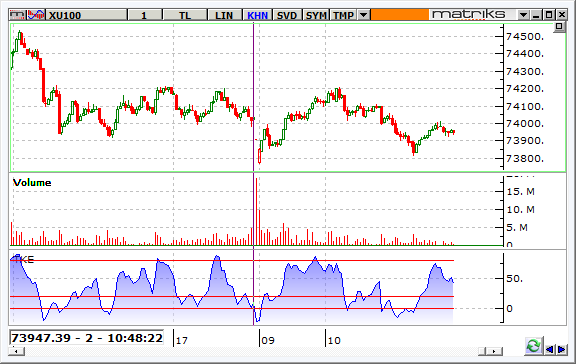Click scrollbar right arrow
The width and height of the screenshot is (576, 364).
[494, 351]
